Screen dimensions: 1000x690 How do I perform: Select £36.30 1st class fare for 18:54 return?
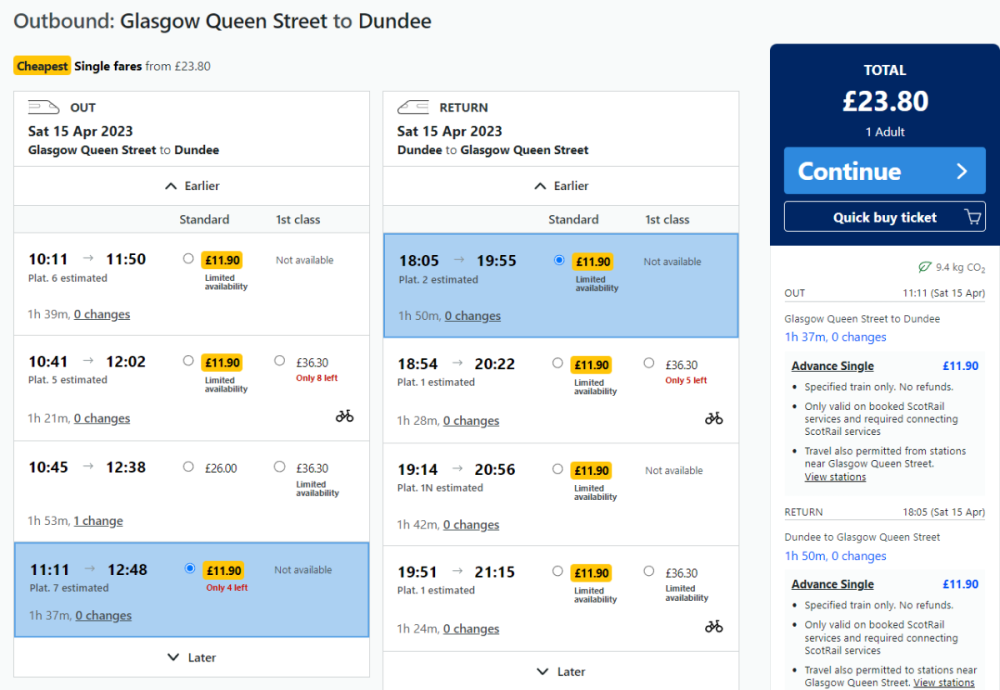pos(649,363)
